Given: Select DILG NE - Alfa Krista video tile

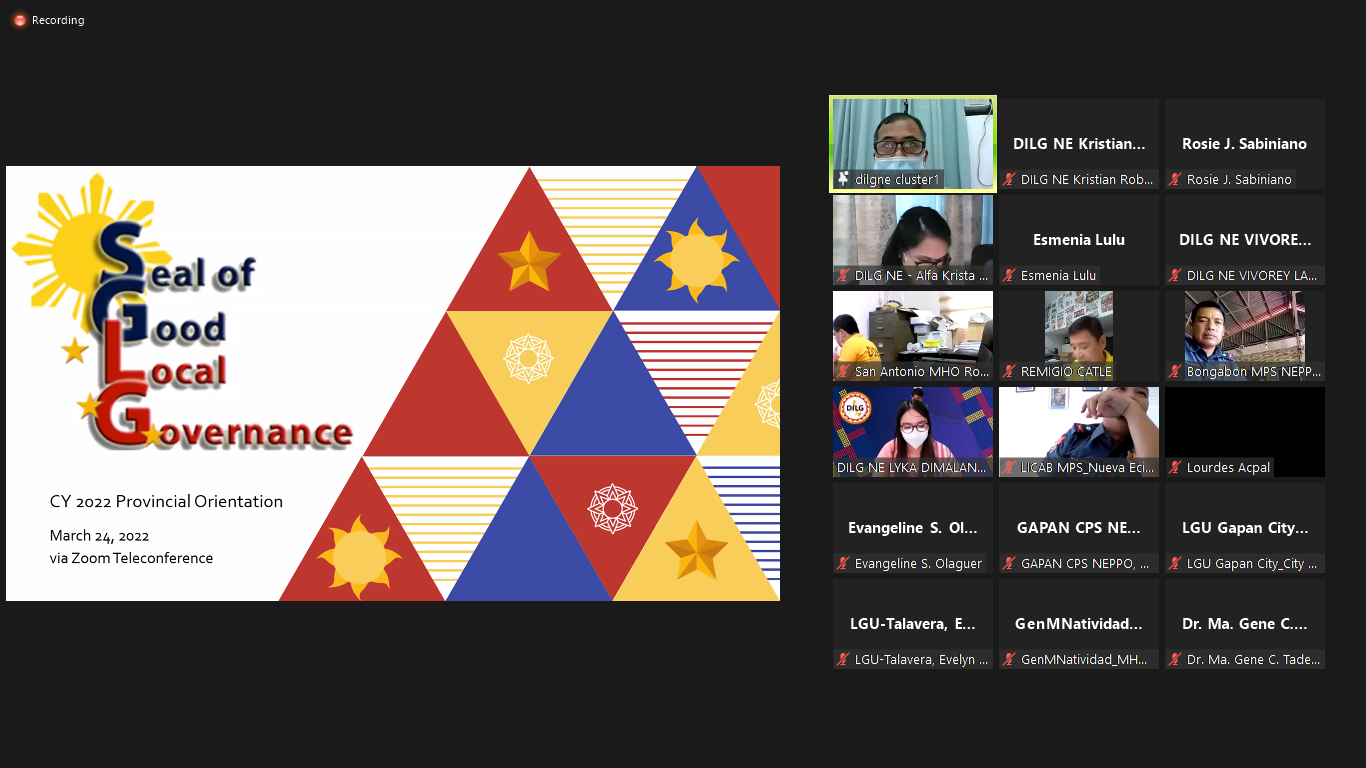Looking at the screenshot, I should pos(913,240).
